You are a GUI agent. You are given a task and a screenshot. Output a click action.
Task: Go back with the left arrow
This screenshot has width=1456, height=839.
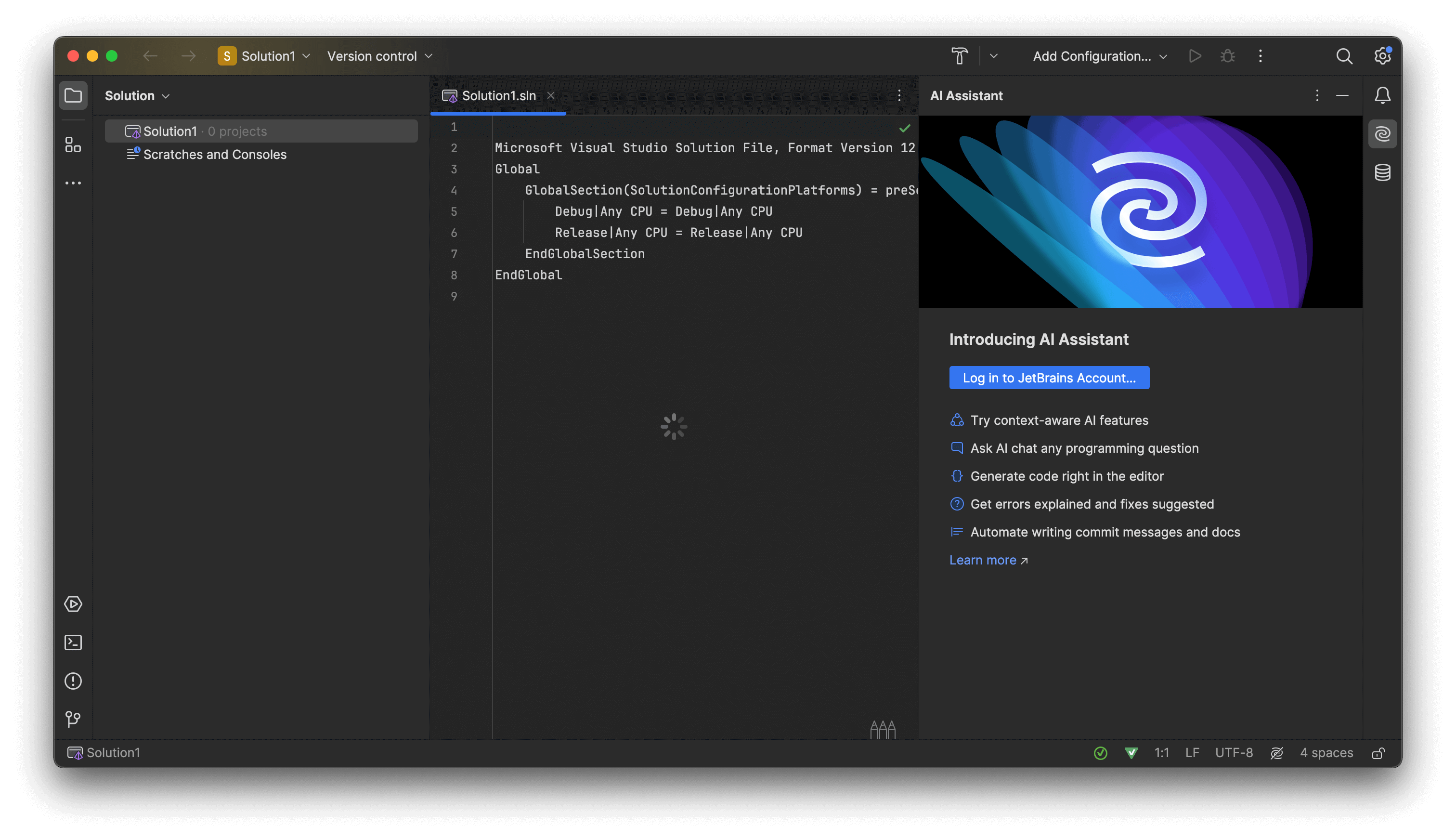[x=150, y=56]
